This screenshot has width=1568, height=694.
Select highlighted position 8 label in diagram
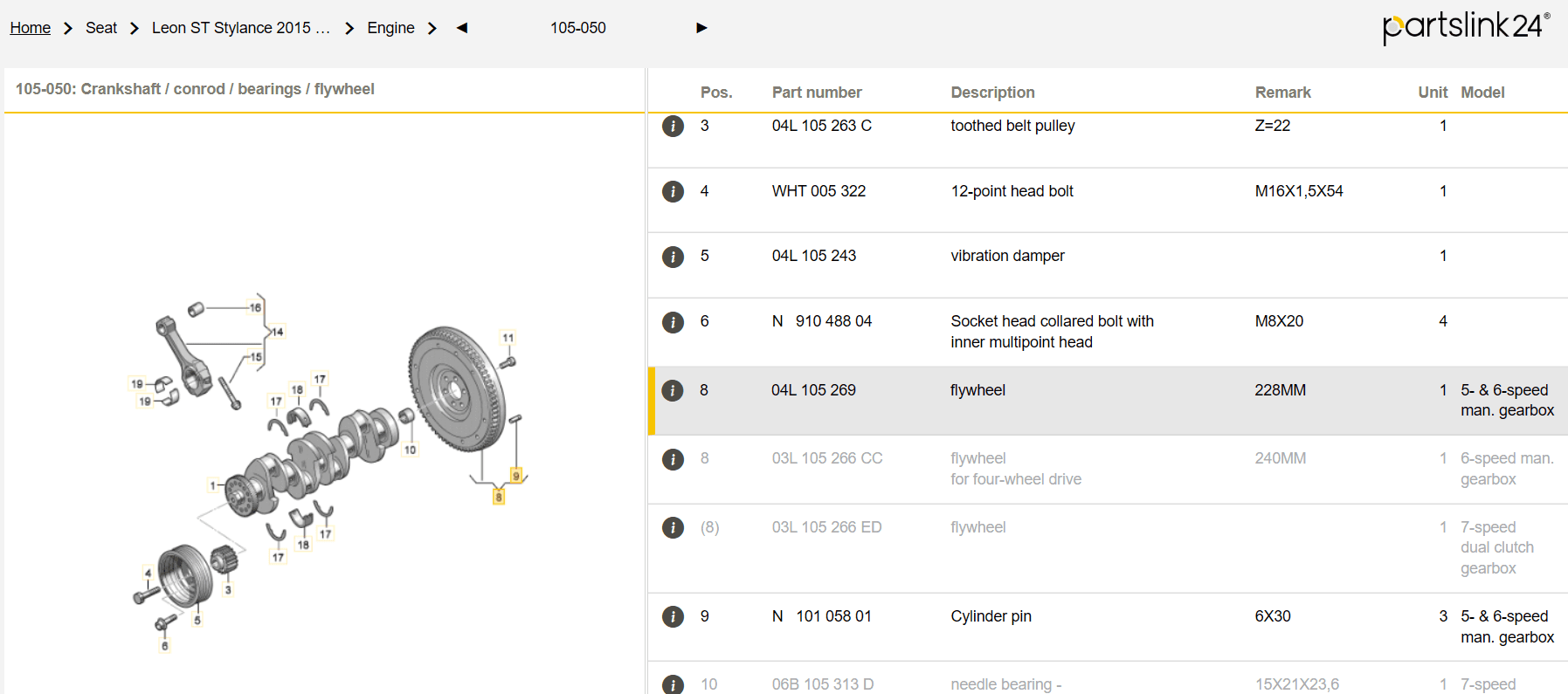pos(499,497)
